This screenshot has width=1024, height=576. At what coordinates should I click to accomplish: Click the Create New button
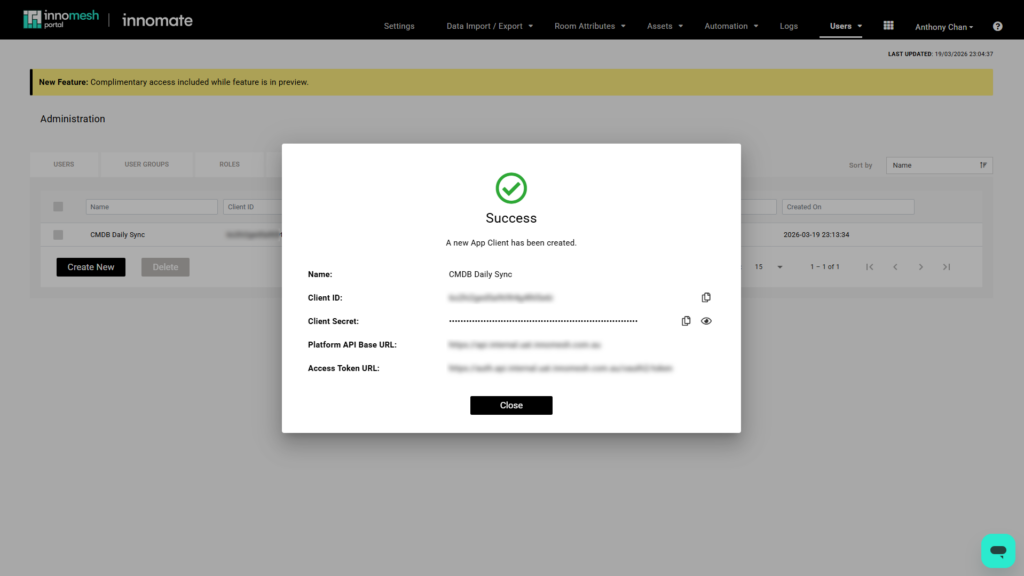click(91, 267)
